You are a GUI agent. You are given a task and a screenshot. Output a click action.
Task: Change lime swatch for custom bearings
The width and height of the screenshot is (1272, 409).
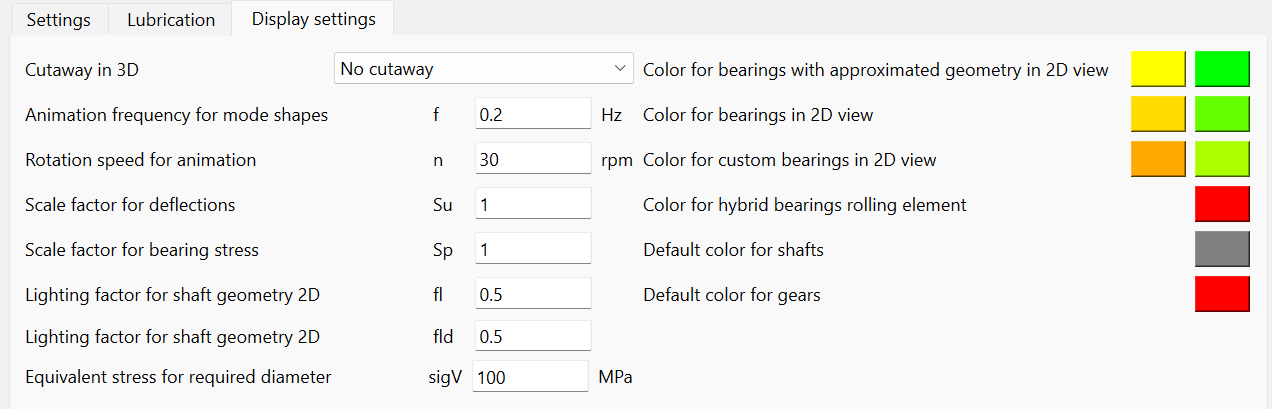[1222, 159]
